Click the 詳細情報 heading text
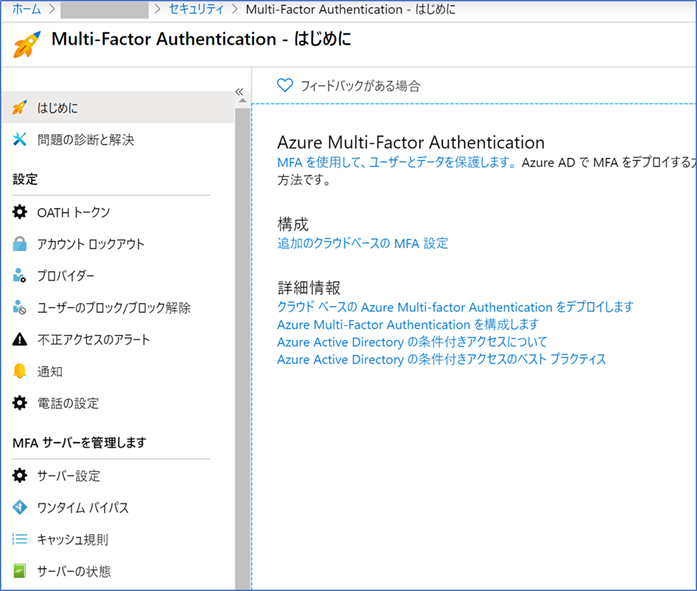 tap(309, 288)
